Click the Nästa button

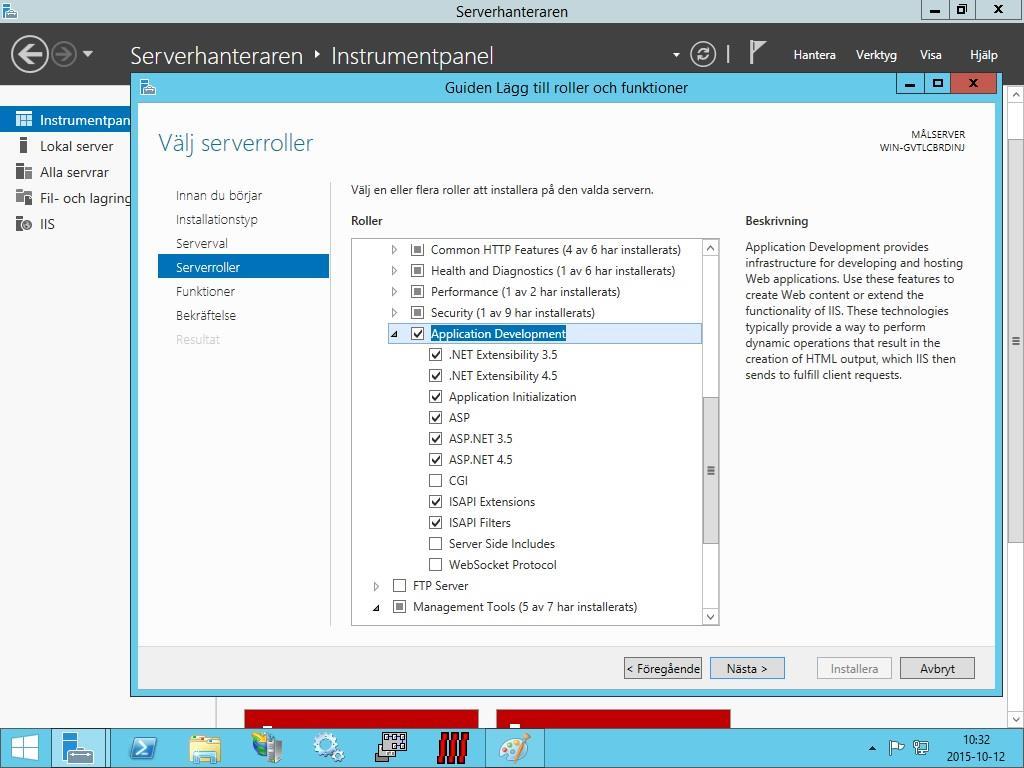[x=747, y=668]
